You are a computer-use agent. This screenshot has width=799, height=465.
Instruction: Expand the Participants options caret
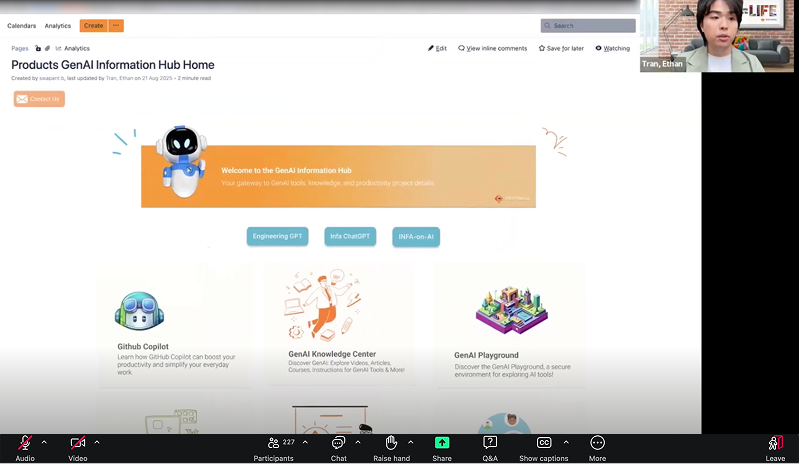(305, 443)
